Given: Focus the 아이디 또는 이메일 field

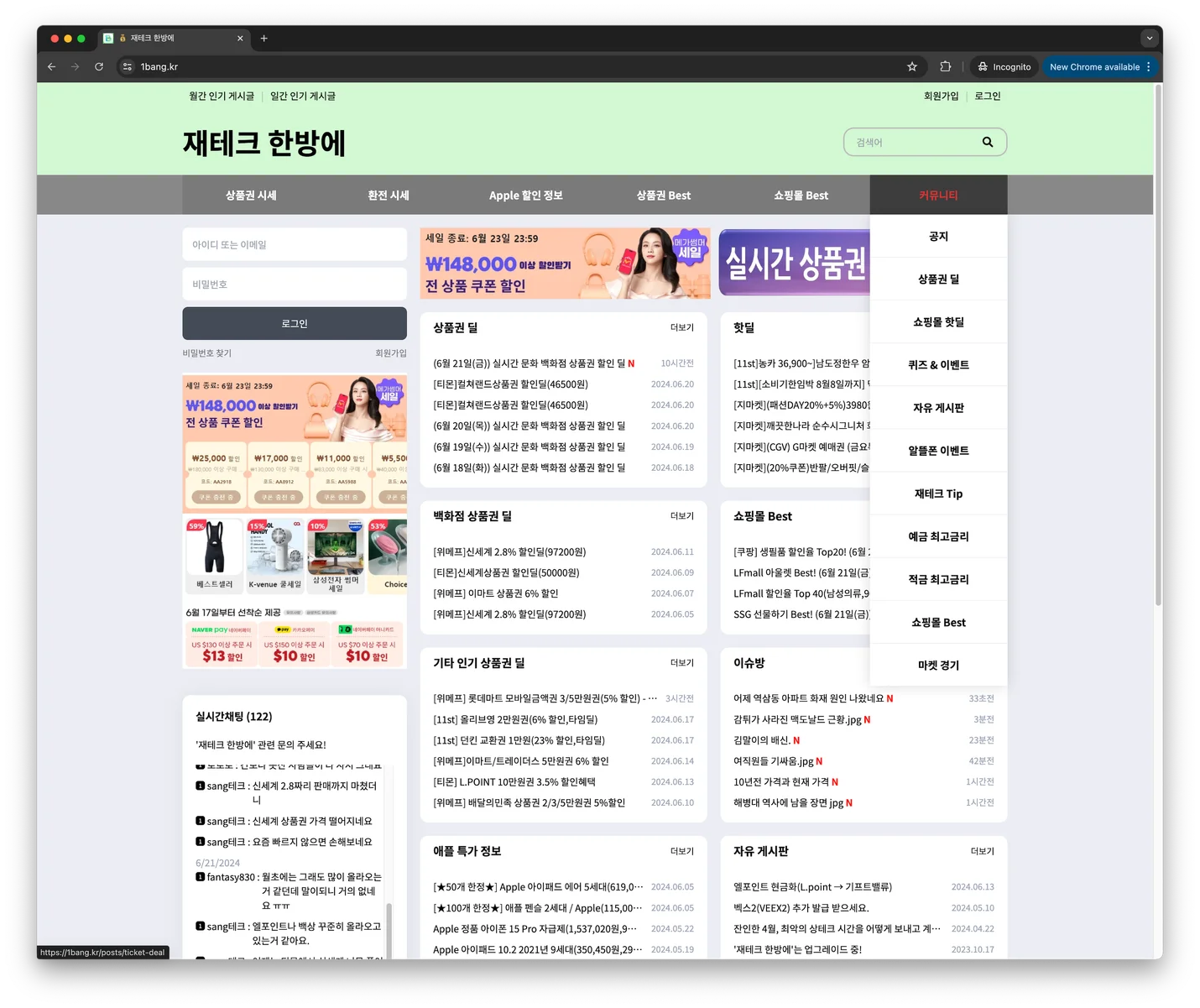Looking at the screenshot, I should click(x=295, y=244).
